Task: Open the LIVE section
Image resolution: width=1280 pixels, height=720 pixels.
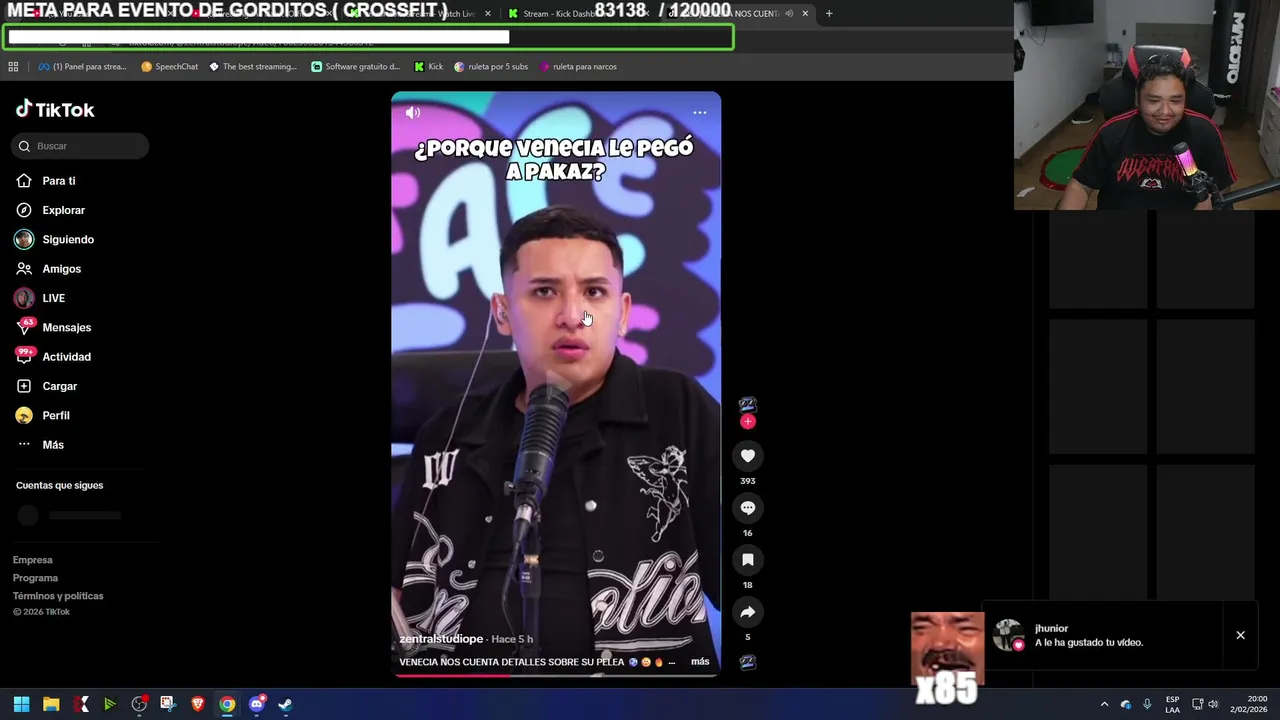Action: click(x=53, y=298)
